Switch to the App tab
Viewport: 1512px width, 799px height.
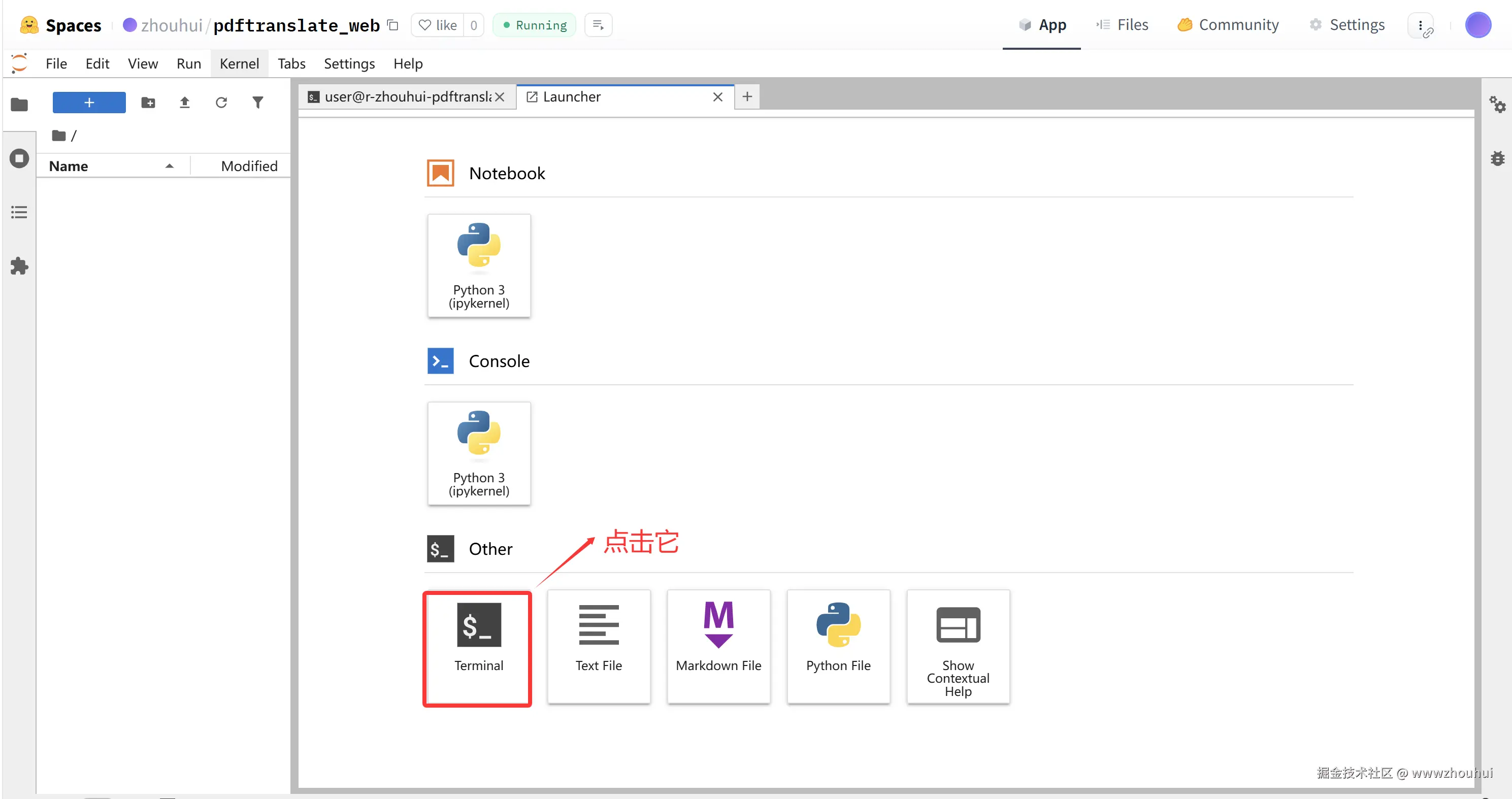click(x=1042, y=25)
